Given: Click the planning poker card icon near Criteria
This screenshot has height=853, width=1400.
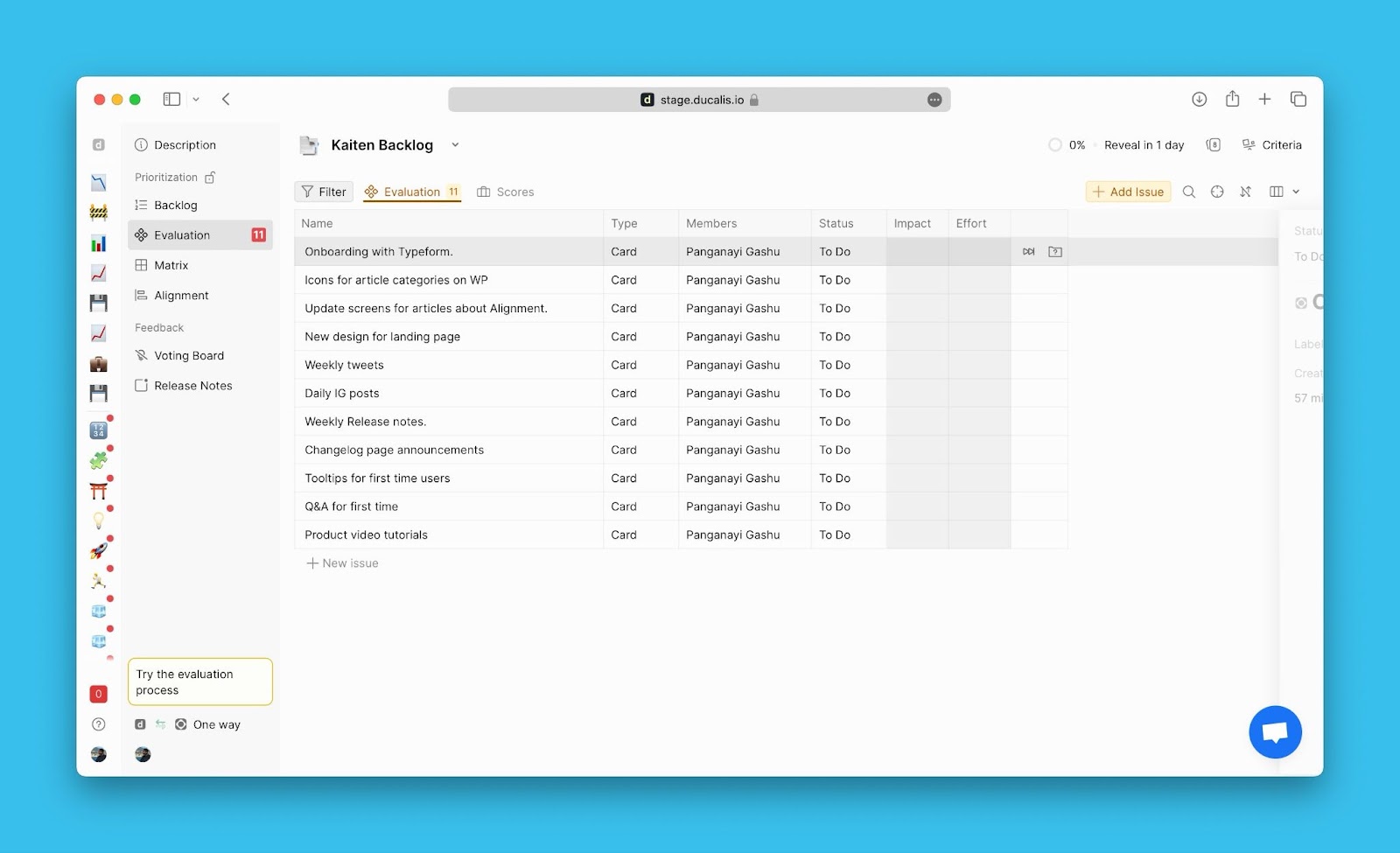Looking at the screenshot, I should point(1213,145).
